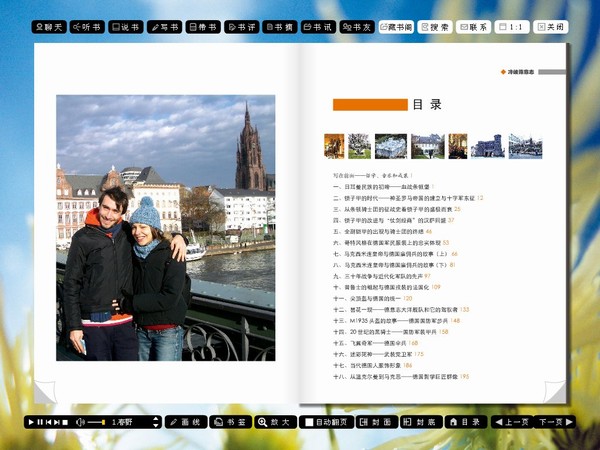Open the 书摘 book excerpt button
The width and height of the screenshot is (600, 450).
point(280,27)
